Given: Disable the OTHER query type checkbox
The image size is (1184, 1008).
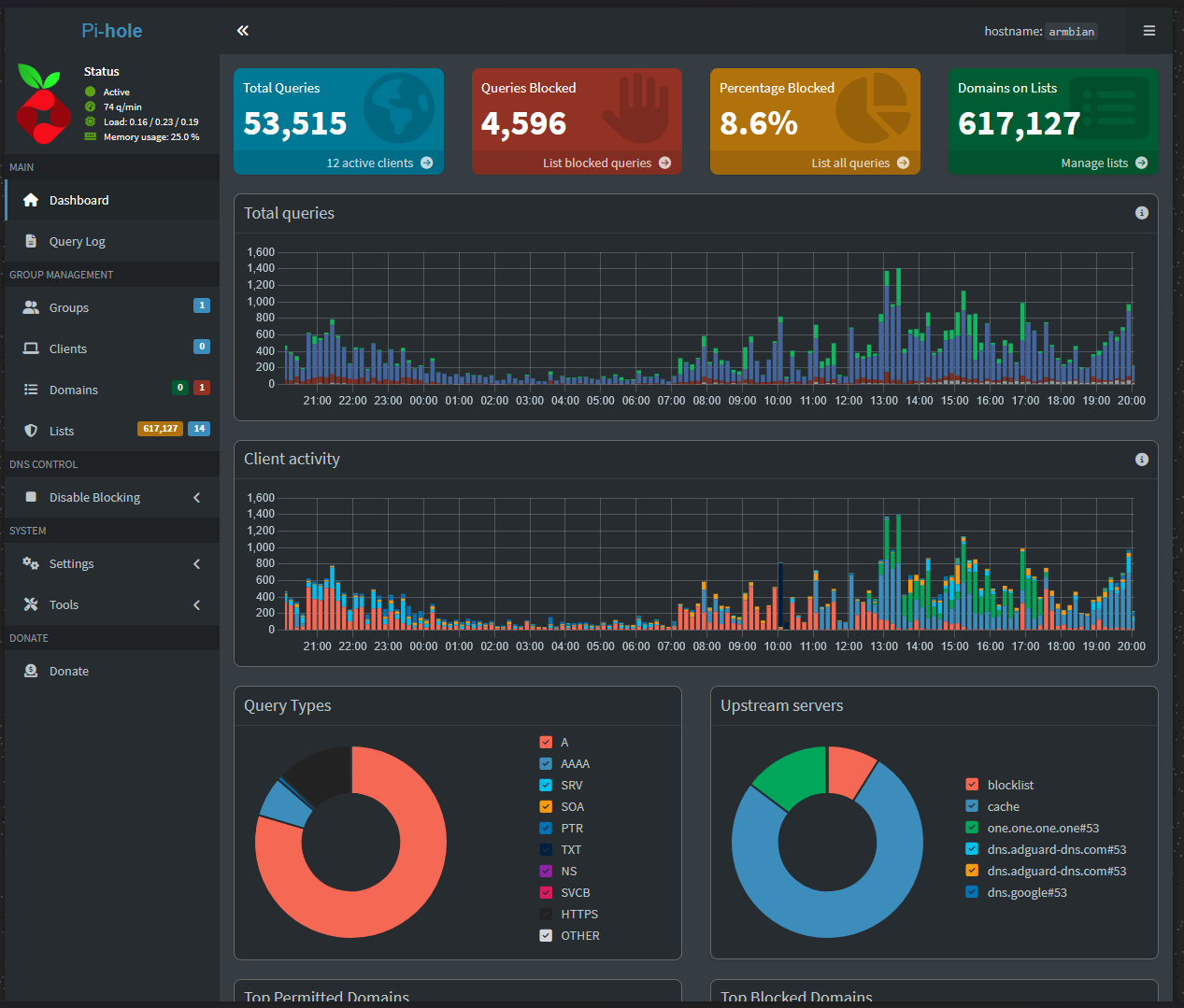Looking at the screenshot, I should coord(545,934).
